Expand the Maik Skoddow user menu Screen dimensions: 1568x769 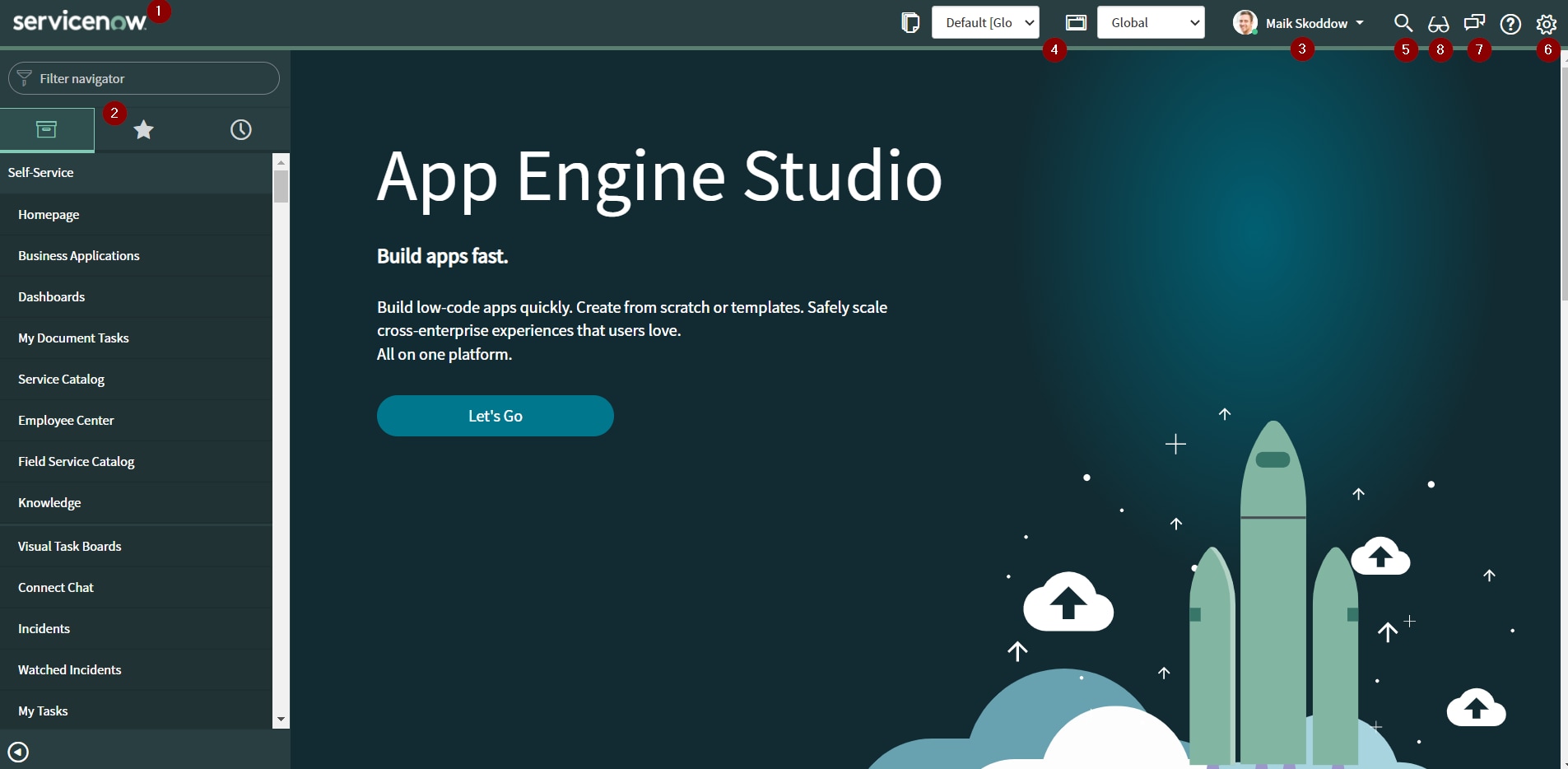1300,22
